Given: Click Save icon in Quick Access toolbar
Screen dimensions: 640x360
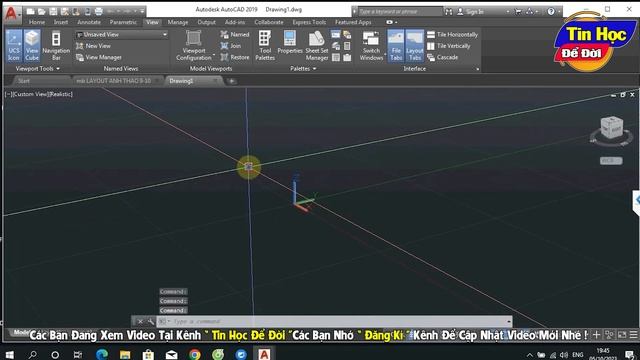Looking at the screenshot, I should tap(53, 11).
